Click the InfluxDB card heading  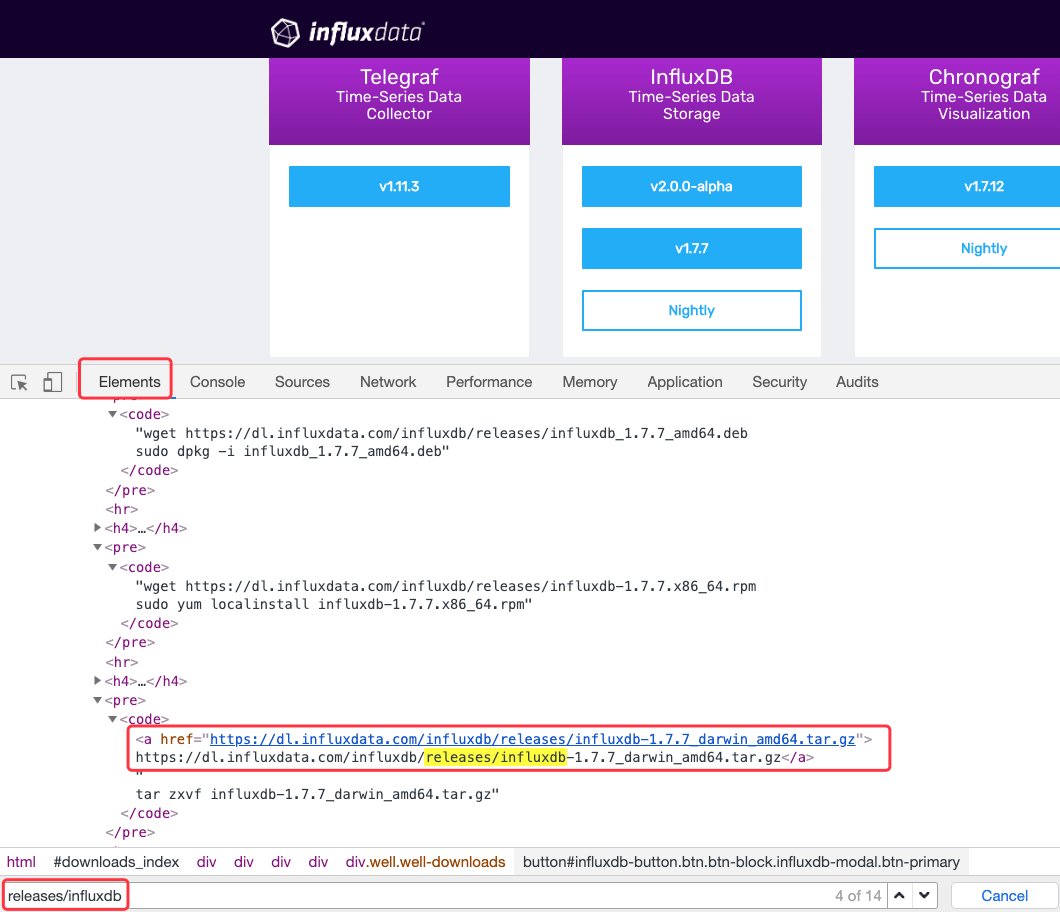pos(692,77)
